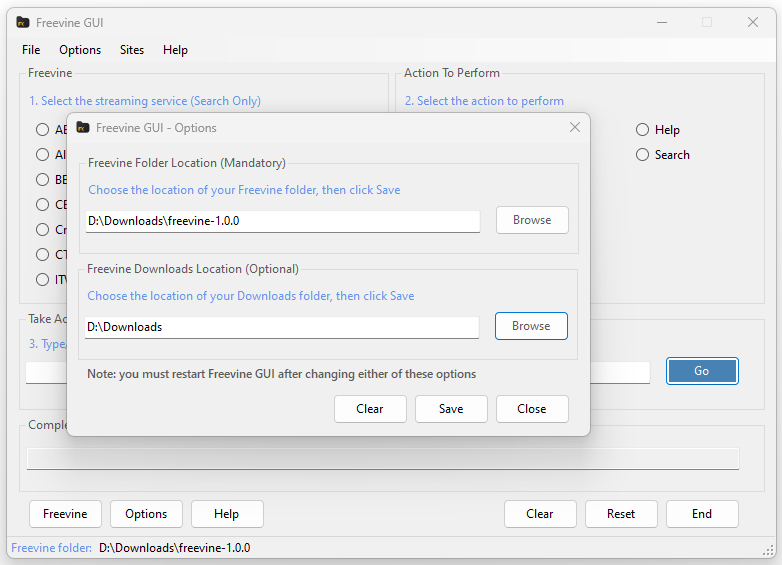Click the Reset button at the bottom
This screenshot has width=782, height=565.
[621, 514]
